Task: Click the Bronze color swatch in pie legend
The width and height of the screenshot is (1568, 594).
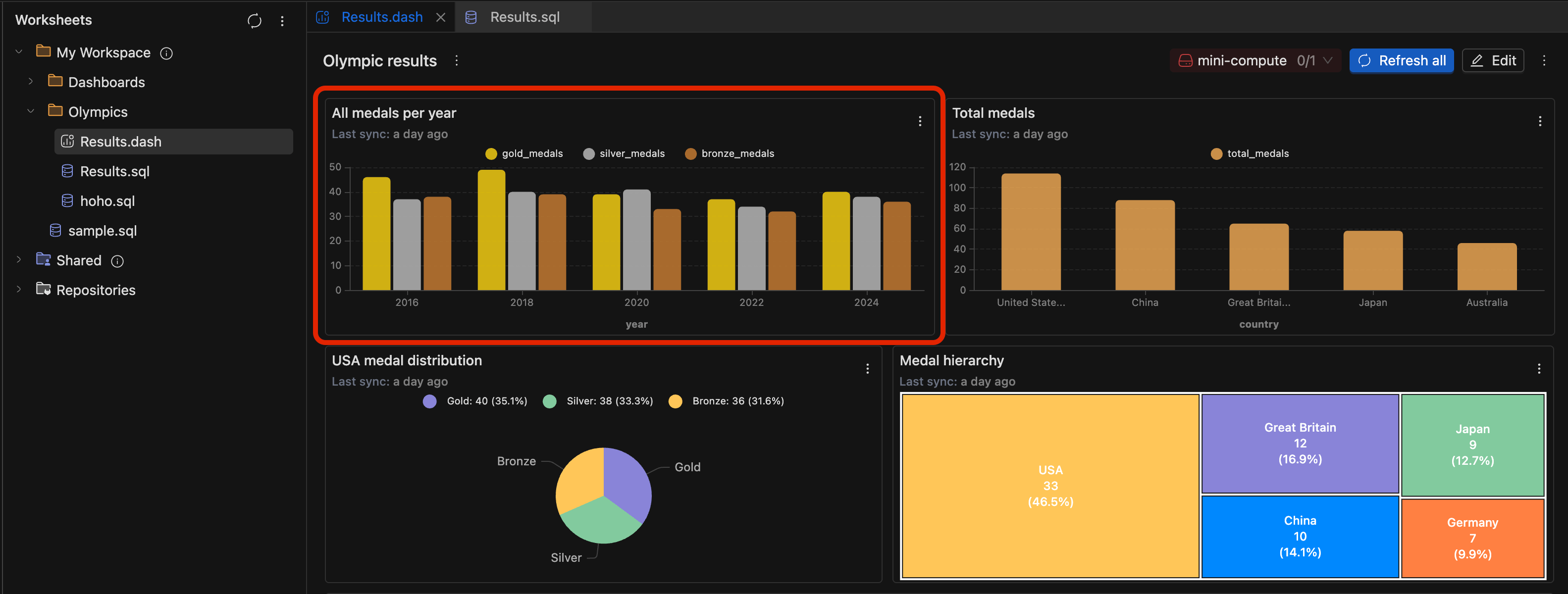Action: pyautogui.click(x=675, y=401)
